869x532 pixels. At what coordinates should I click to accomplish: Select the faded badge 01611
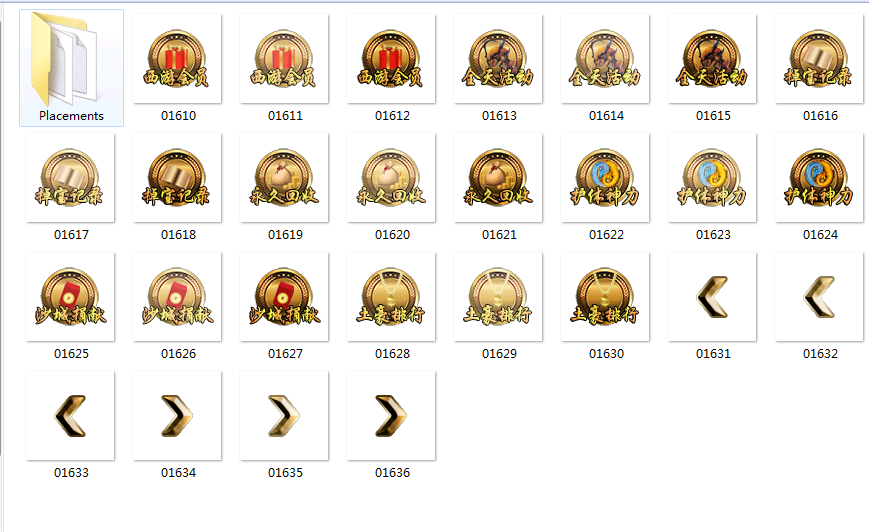284,59
